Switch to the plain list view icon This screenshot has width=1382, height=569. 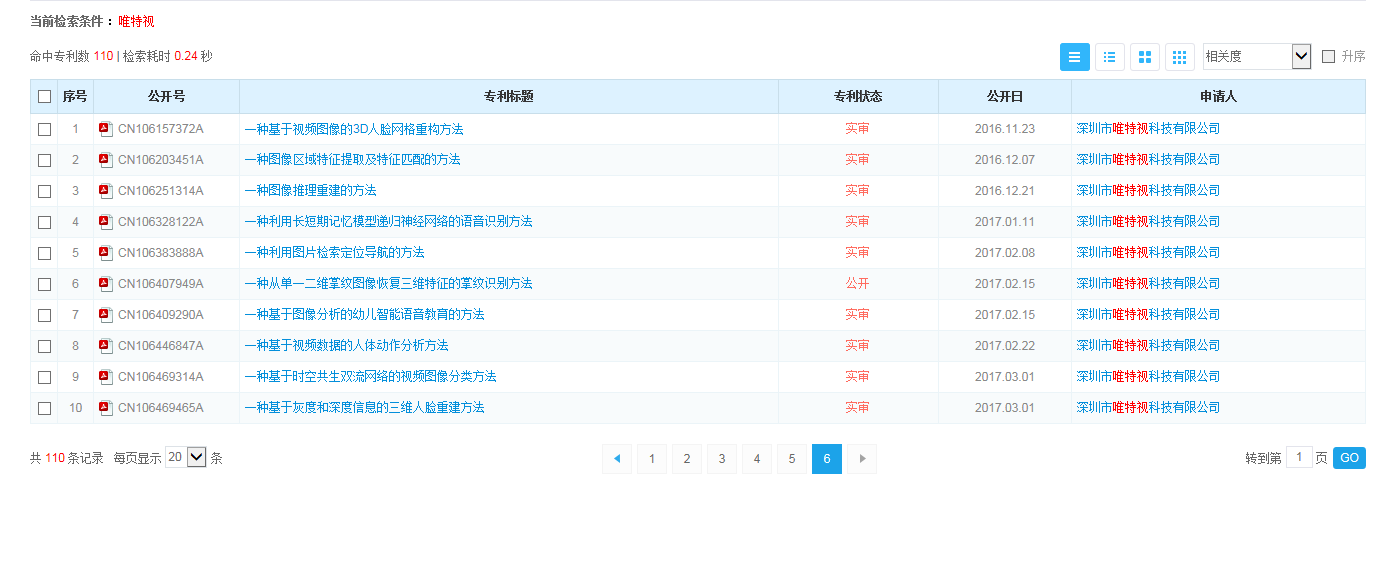point(1075,57)
